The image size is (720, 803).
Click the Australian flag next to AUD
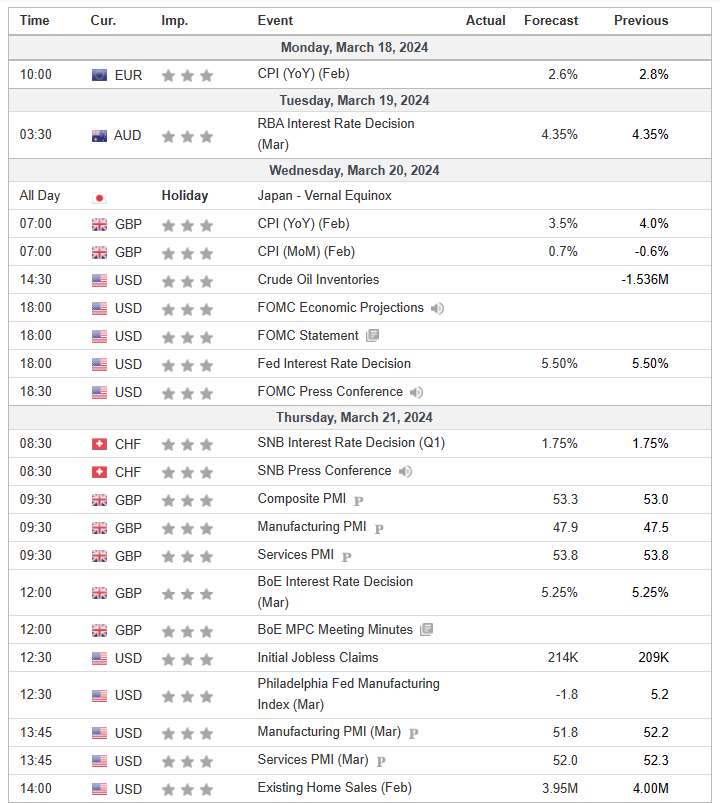coord(99,135)
